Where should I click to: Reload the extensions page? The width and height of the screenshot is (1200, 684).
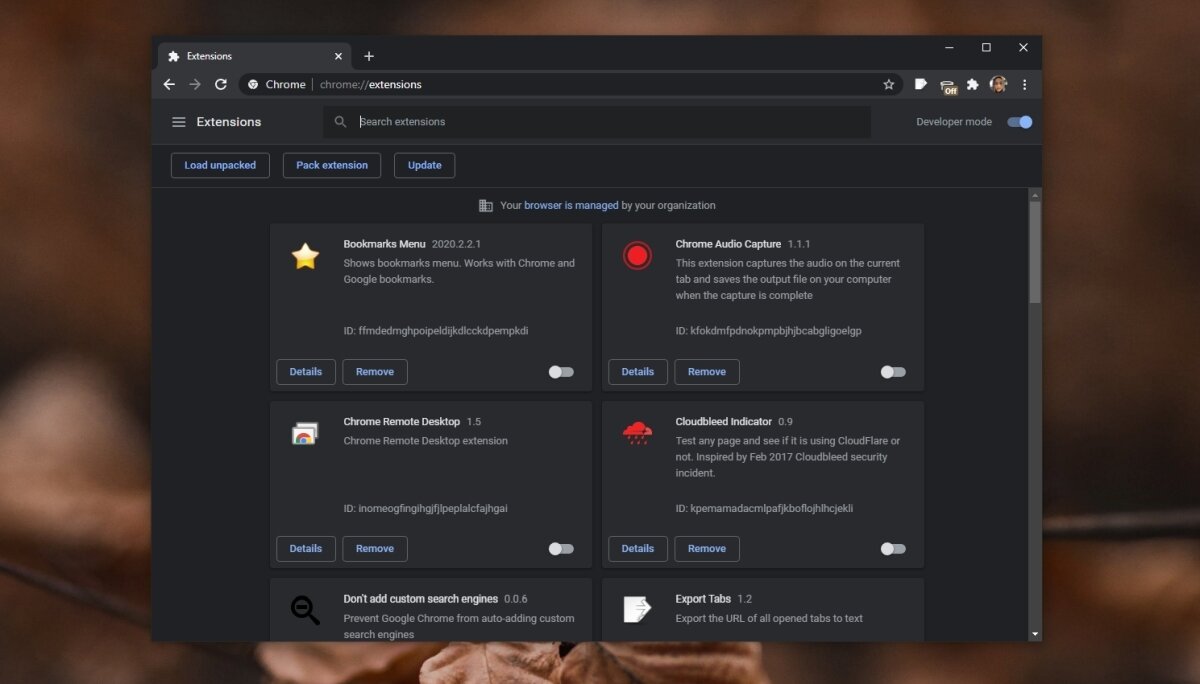[x=221, y=85]
